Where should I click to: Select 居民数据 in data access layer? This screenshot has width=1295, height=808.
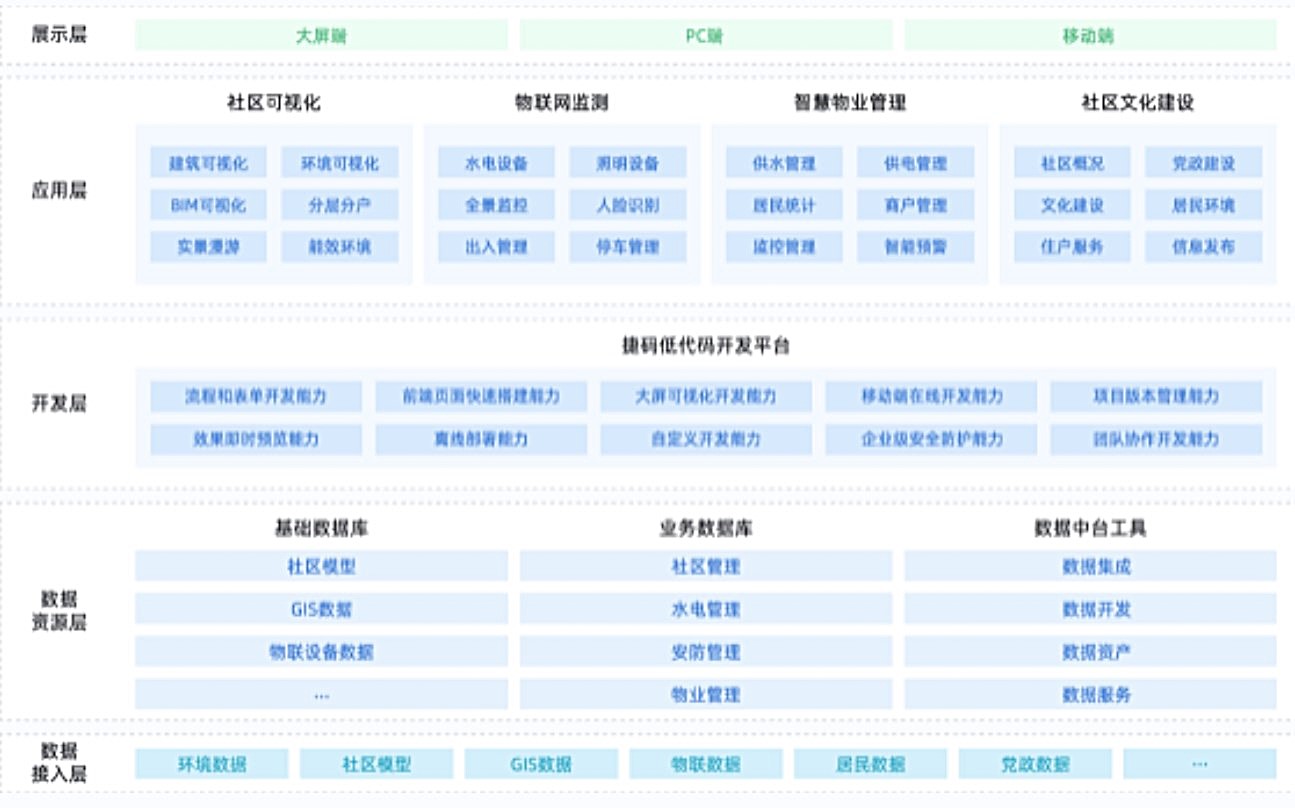(x=870, y=764)
